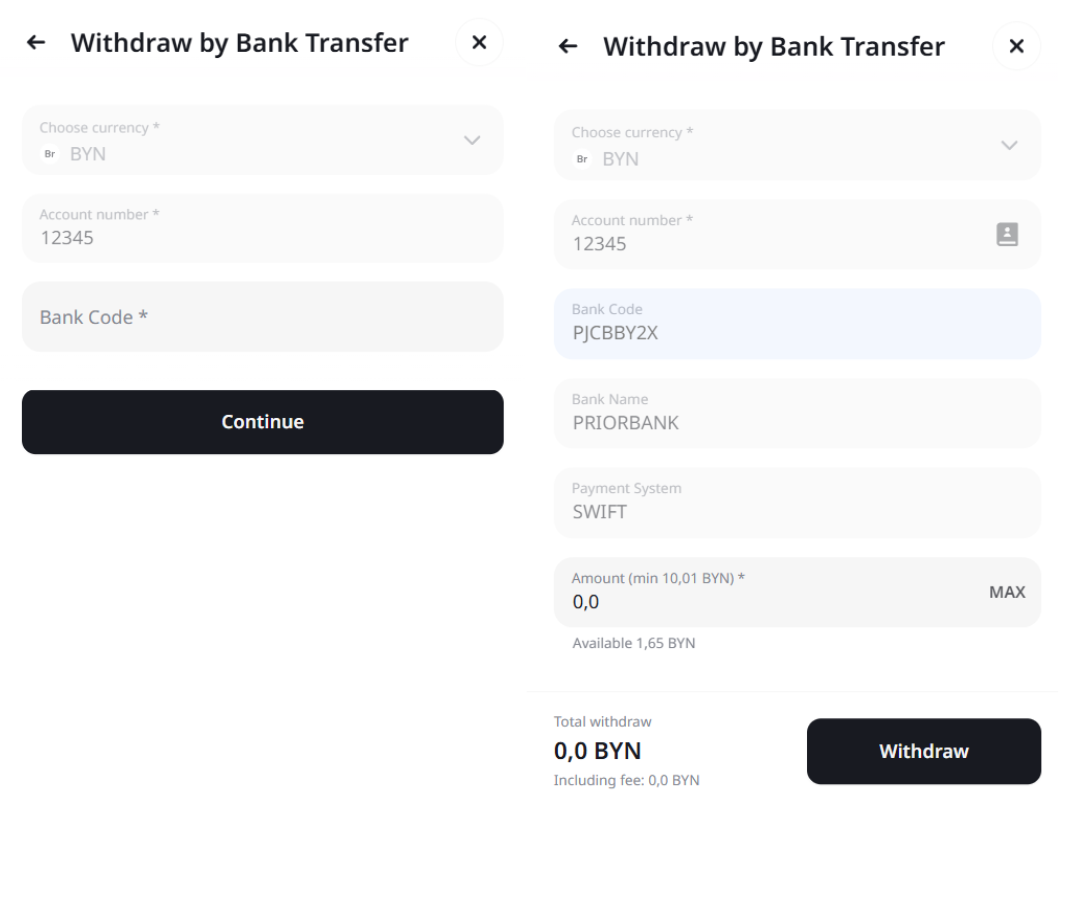Image resolution: width=1070 pixels, height=898 pixels.
Task: Click Bank Code field containing PJCBBY2X
Action: click(797, 324)
